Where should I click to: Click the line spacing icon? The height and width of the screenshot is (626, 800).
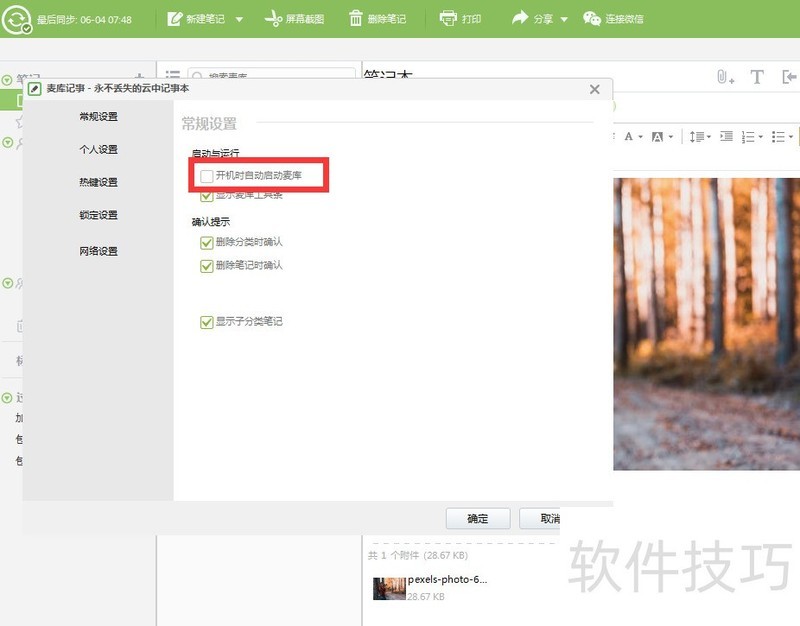coord(696,137)
